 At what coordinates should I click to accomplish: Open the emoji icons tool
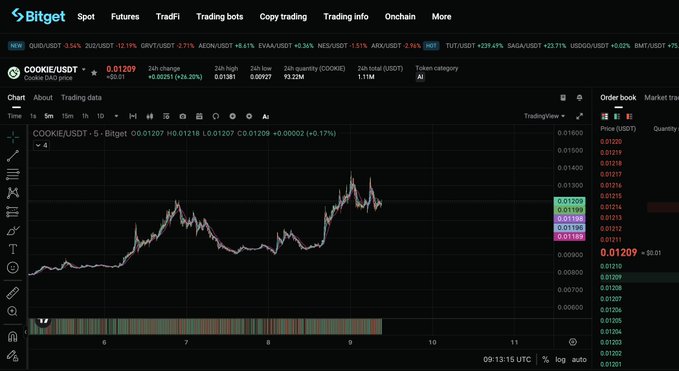click(13, 268)
